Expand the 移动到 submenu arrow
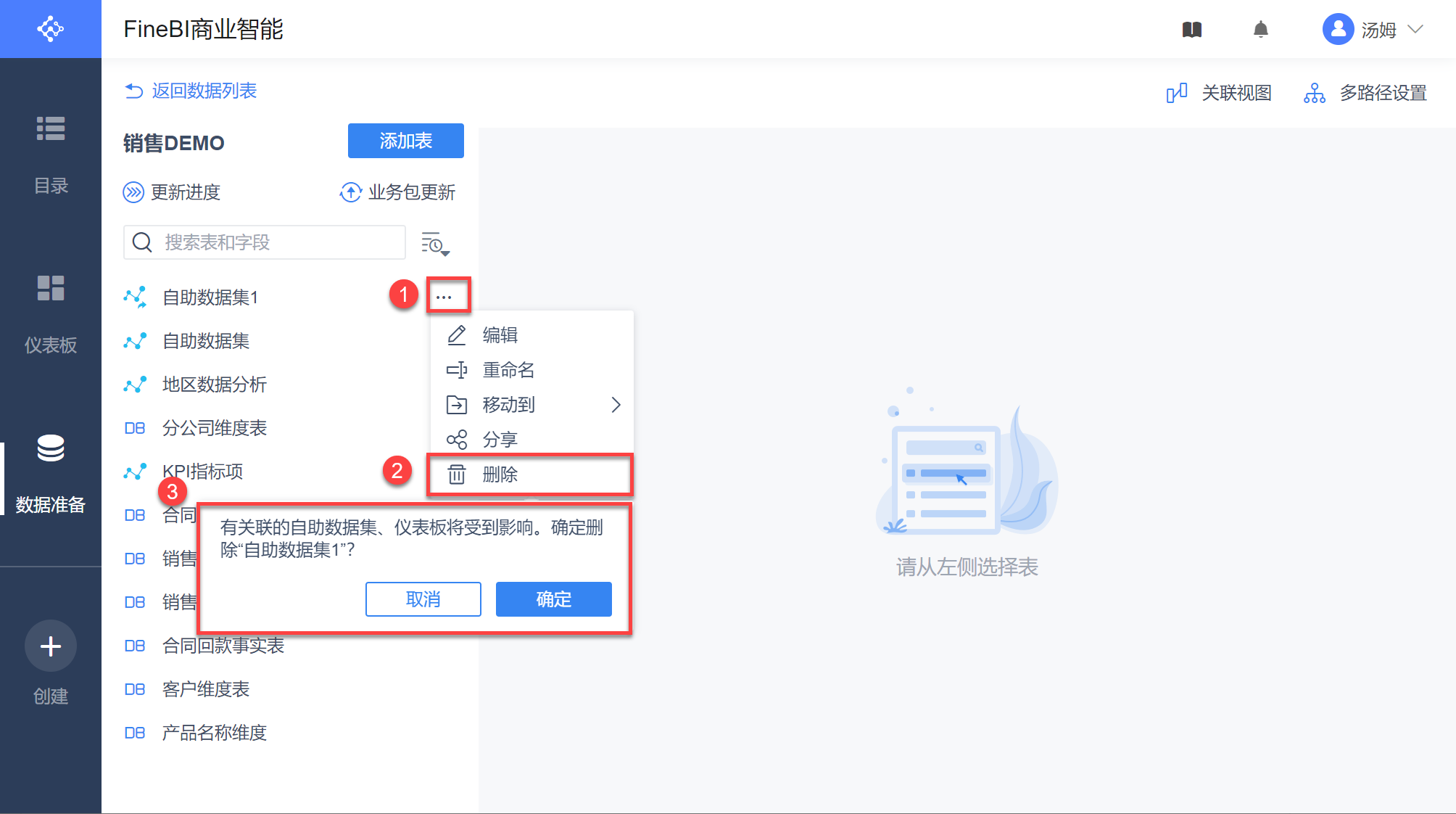Screen dimensions: 1456x814 [x=616, y=405]
